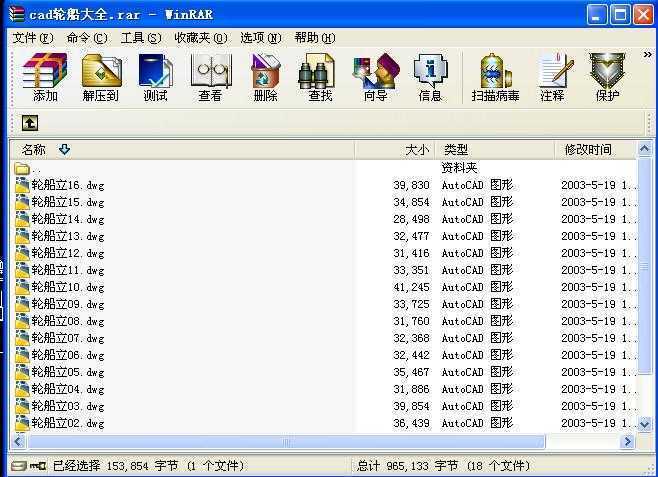The image size is (658, 477).
Task: Click the 解压到 (Extract To) icon
Action: (x=101, y=78)
